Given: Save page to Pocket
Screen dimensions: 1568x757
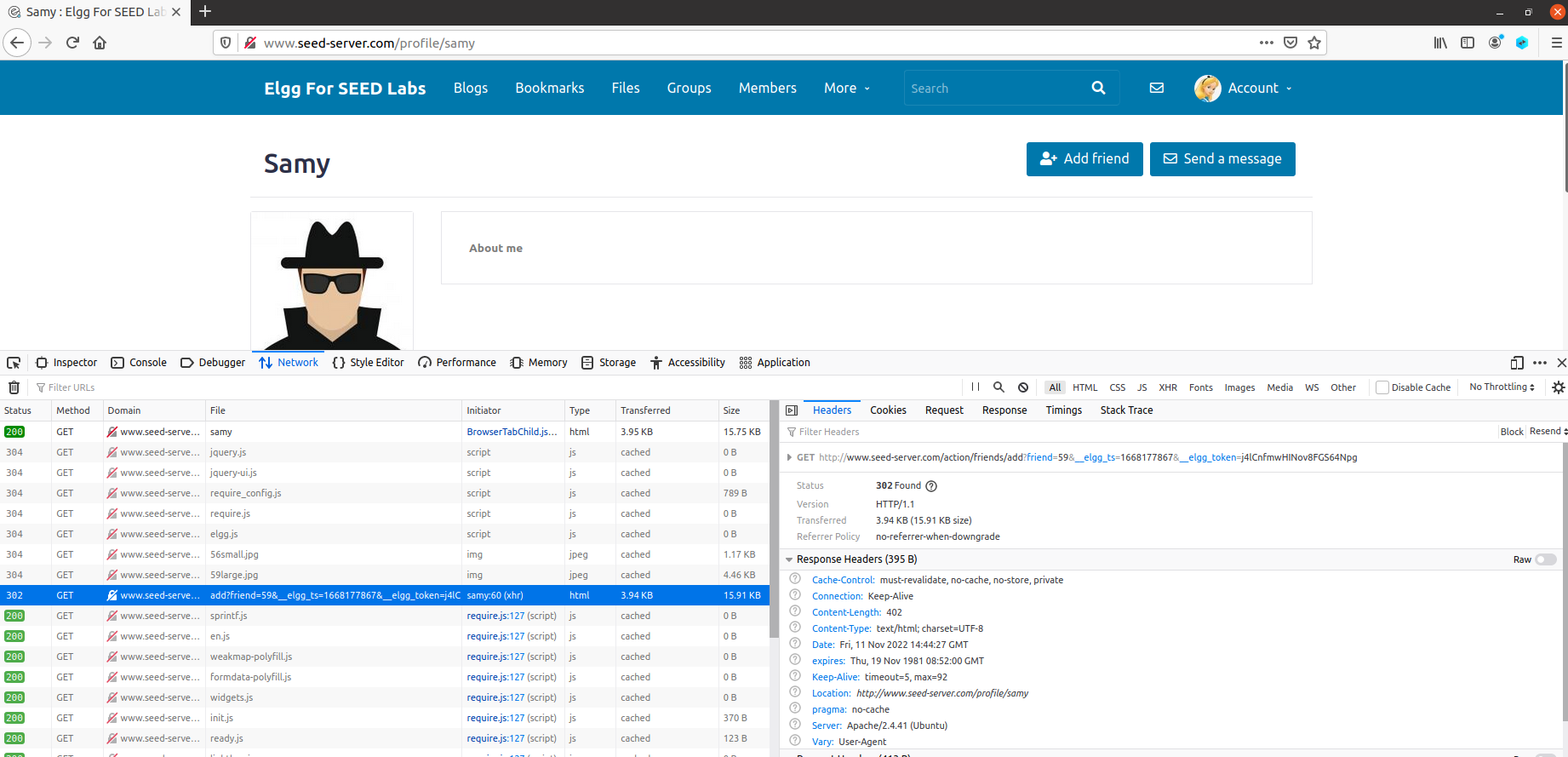Looking at the screenshot, I should click(x=1290, y=43).
